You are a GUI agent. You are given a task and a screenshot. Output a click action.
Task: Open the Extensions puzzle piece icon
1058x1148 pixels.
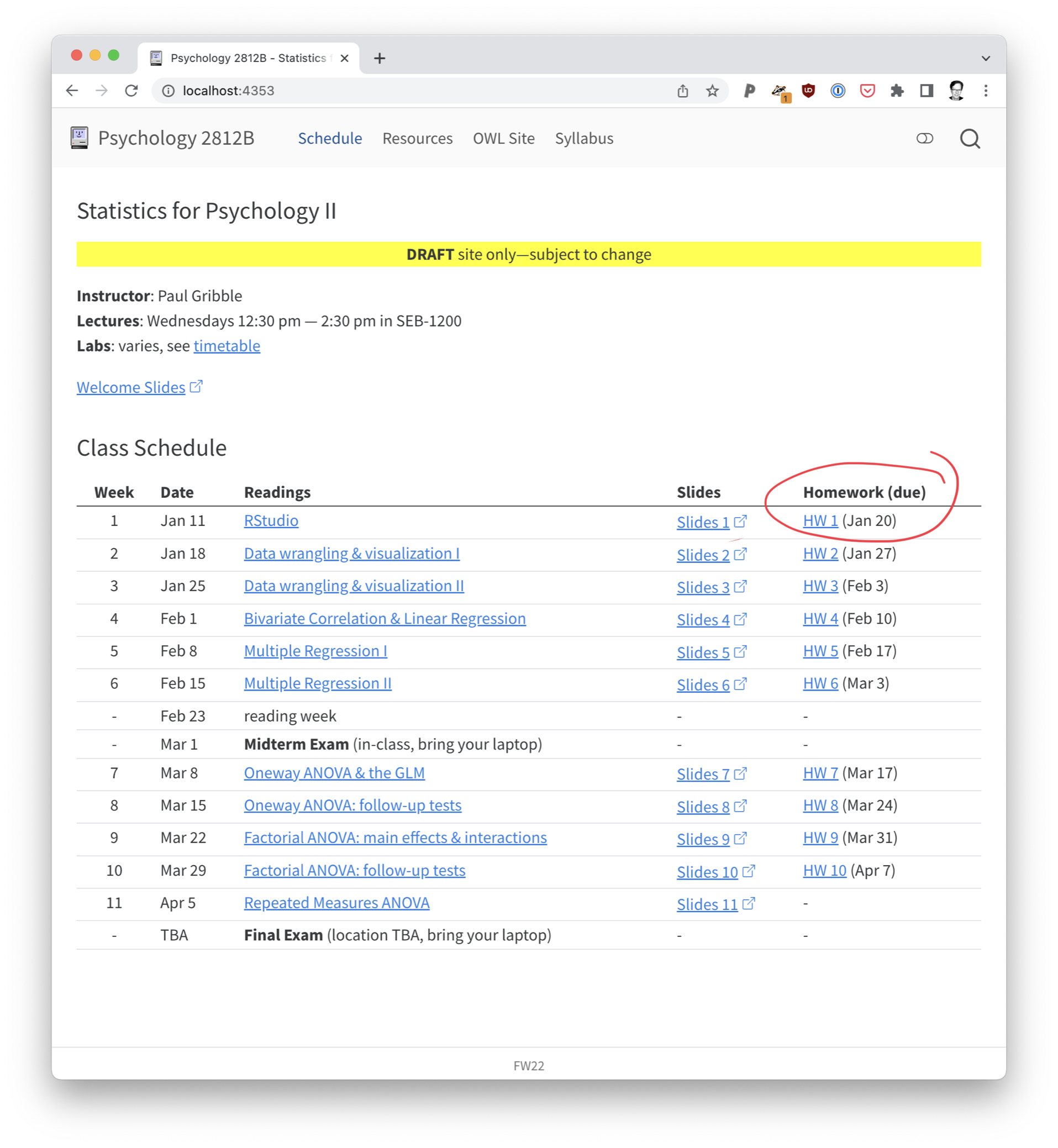897,91
